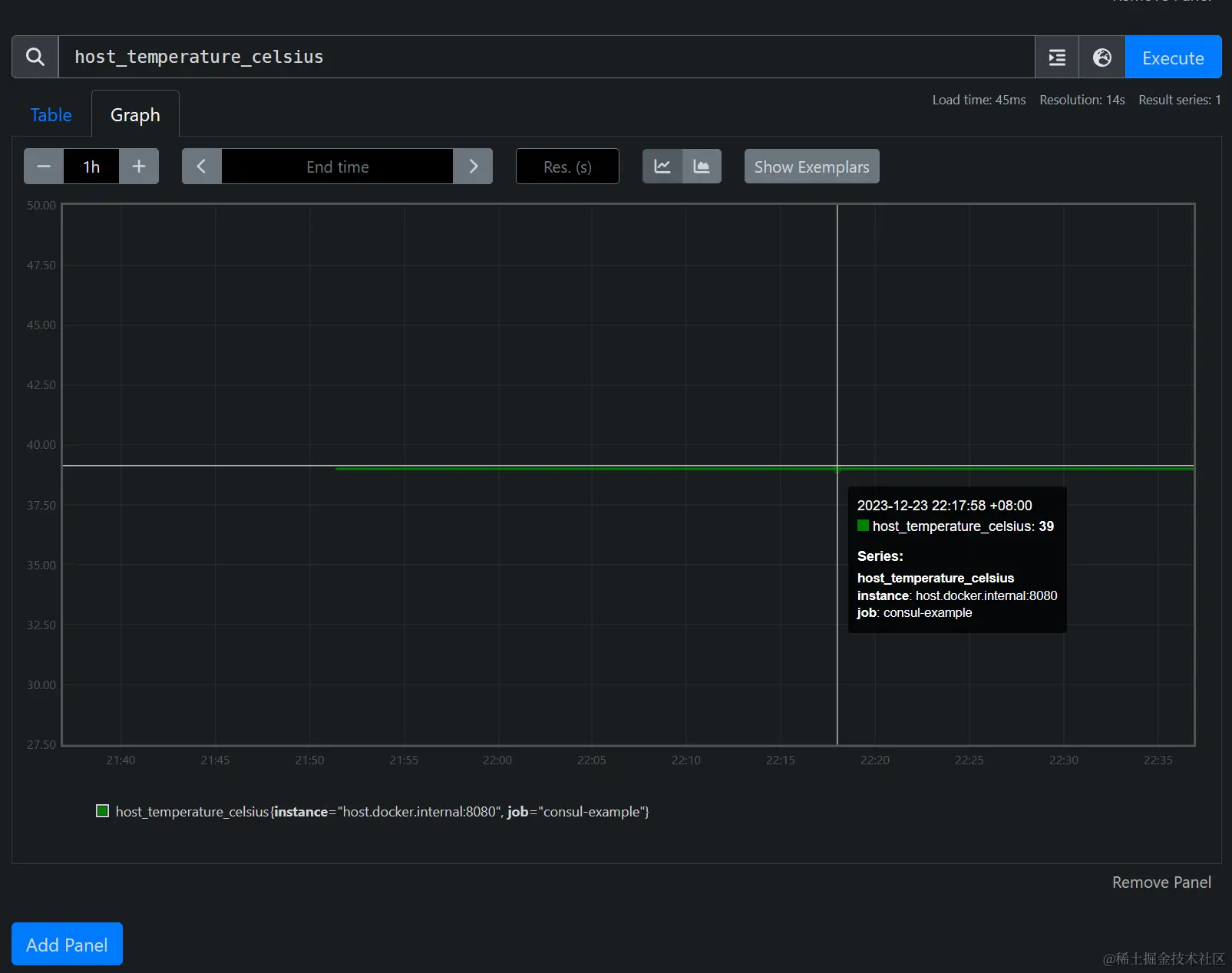Viewport: 1232px width, 973px height.
Task: Click the End time input field
Action: tap(338, 167)
